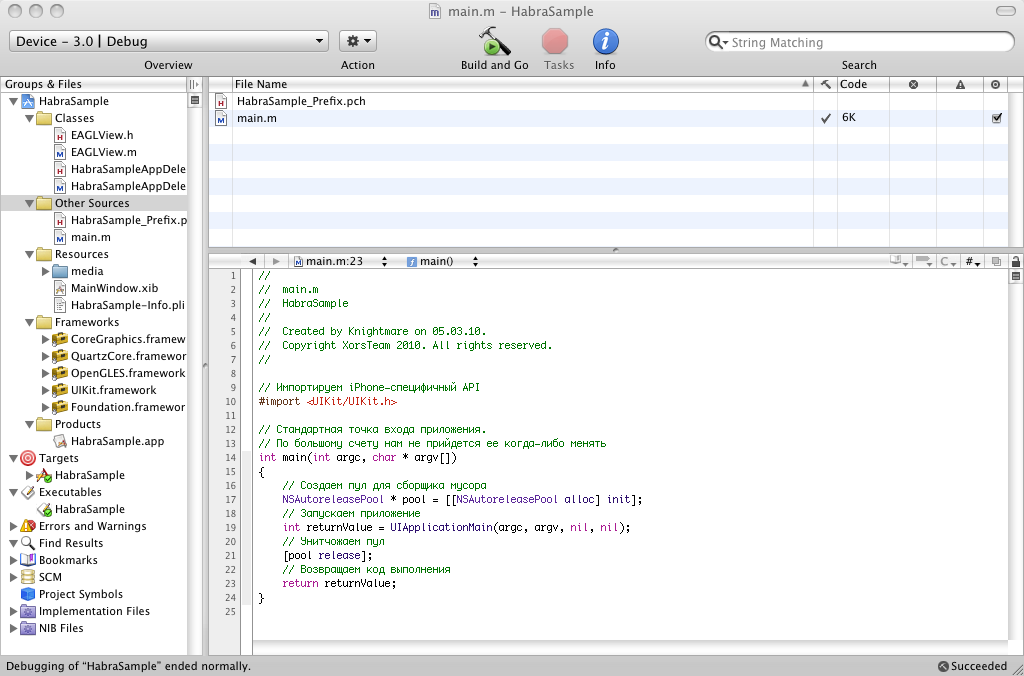Screen dimensions: 1024x676
Task: Open the Device - 3.0 | Debug overview popup
Action: pyautogui.click(x=168, y=41)
